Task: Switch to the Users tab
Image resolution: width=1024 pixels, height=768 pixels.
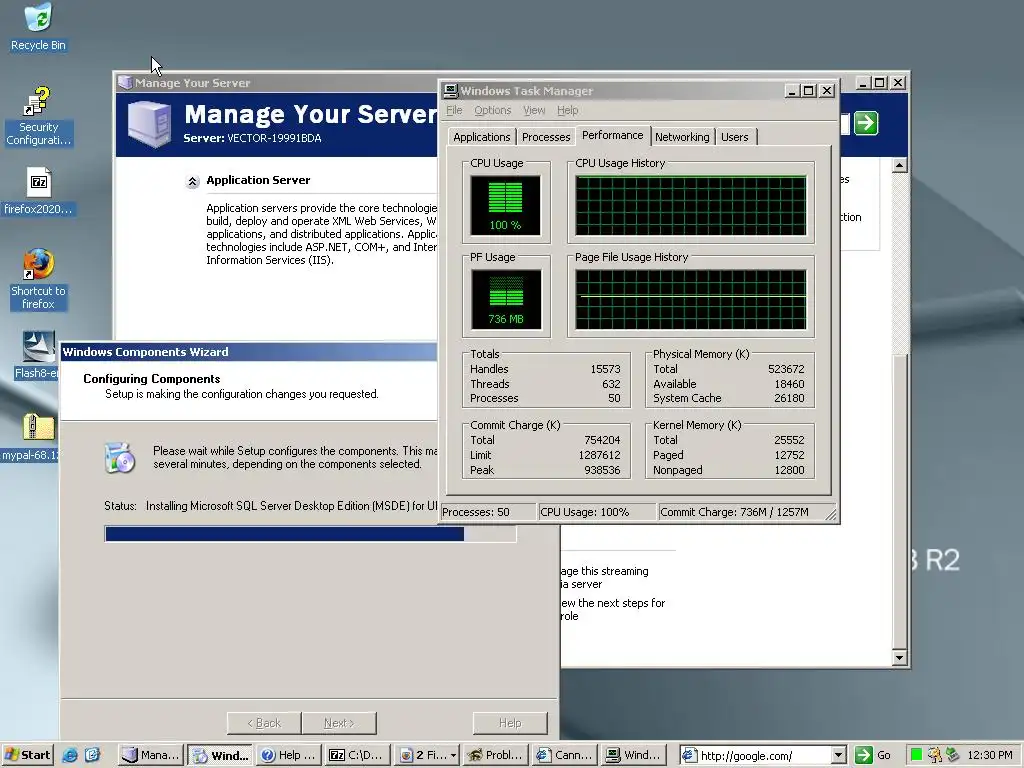Action: (735, 137)
